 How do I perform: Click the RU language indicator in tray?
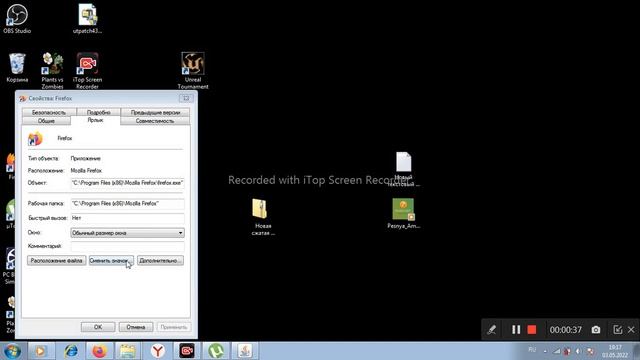[532, 350]
